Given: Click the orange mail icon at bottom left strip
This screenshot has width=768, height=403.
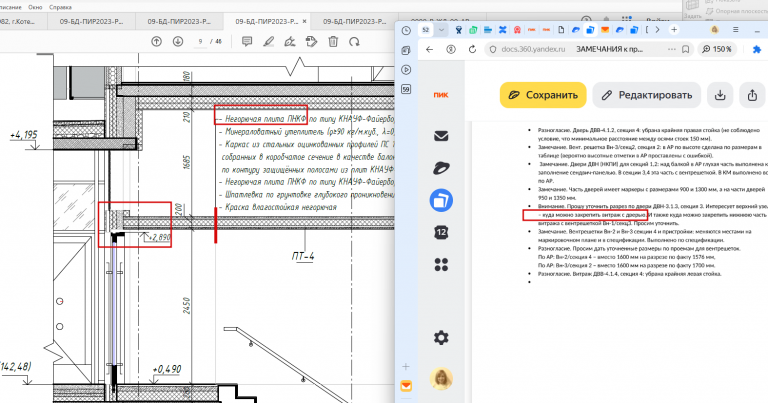Looking at the screenshot, I should tap(406, 386).
